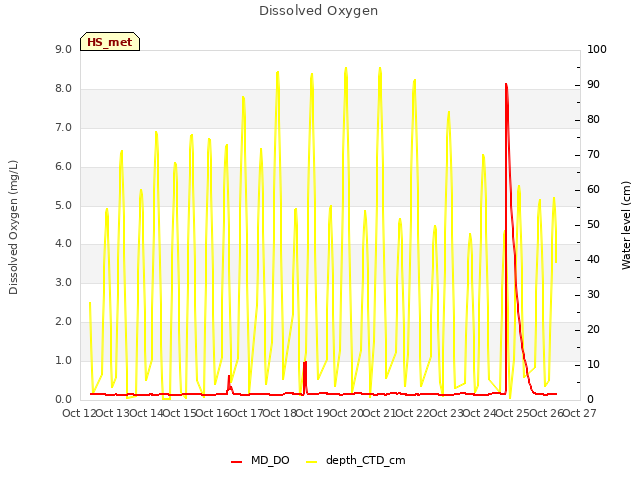The height and width of the screenshot is (480, 640).
Task: Click the 8.0 left axis value
Action: coord(63,89)
